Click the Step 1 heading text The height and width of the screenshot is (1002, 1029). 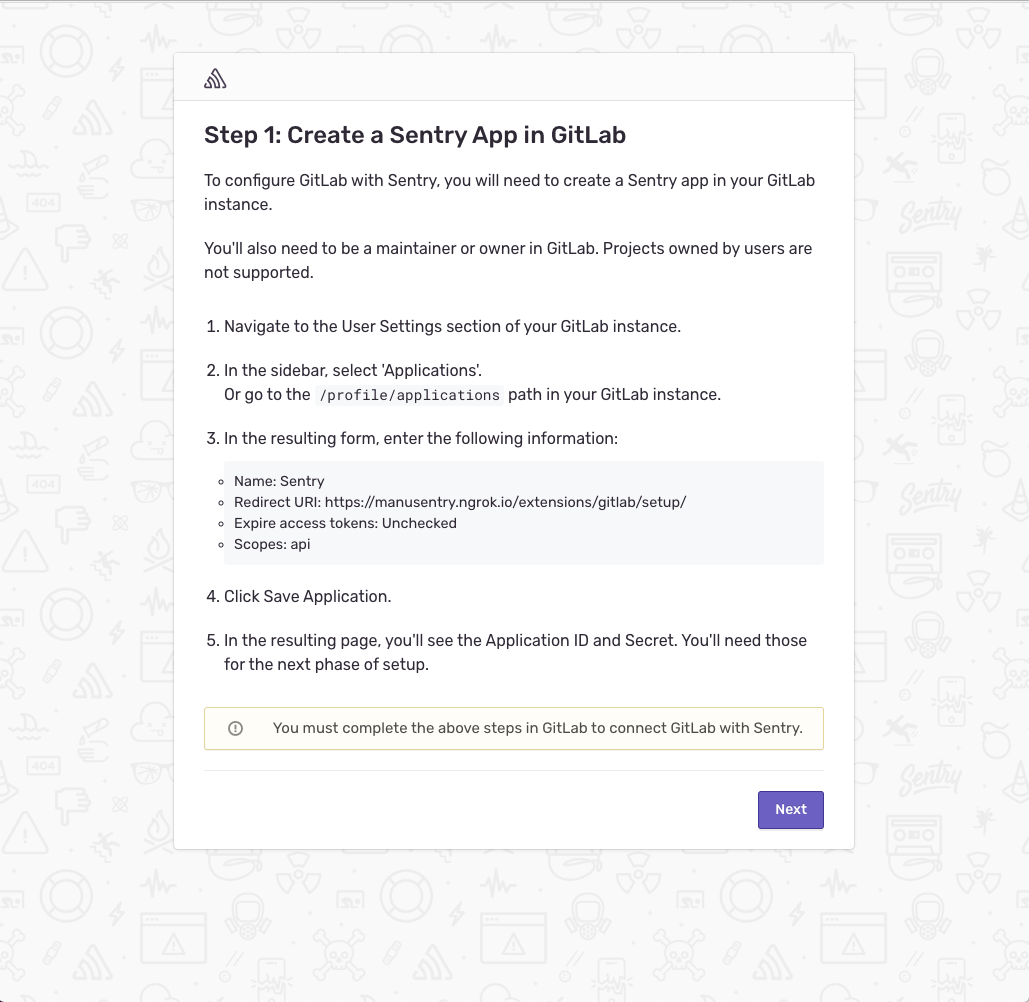coord(415,135)
